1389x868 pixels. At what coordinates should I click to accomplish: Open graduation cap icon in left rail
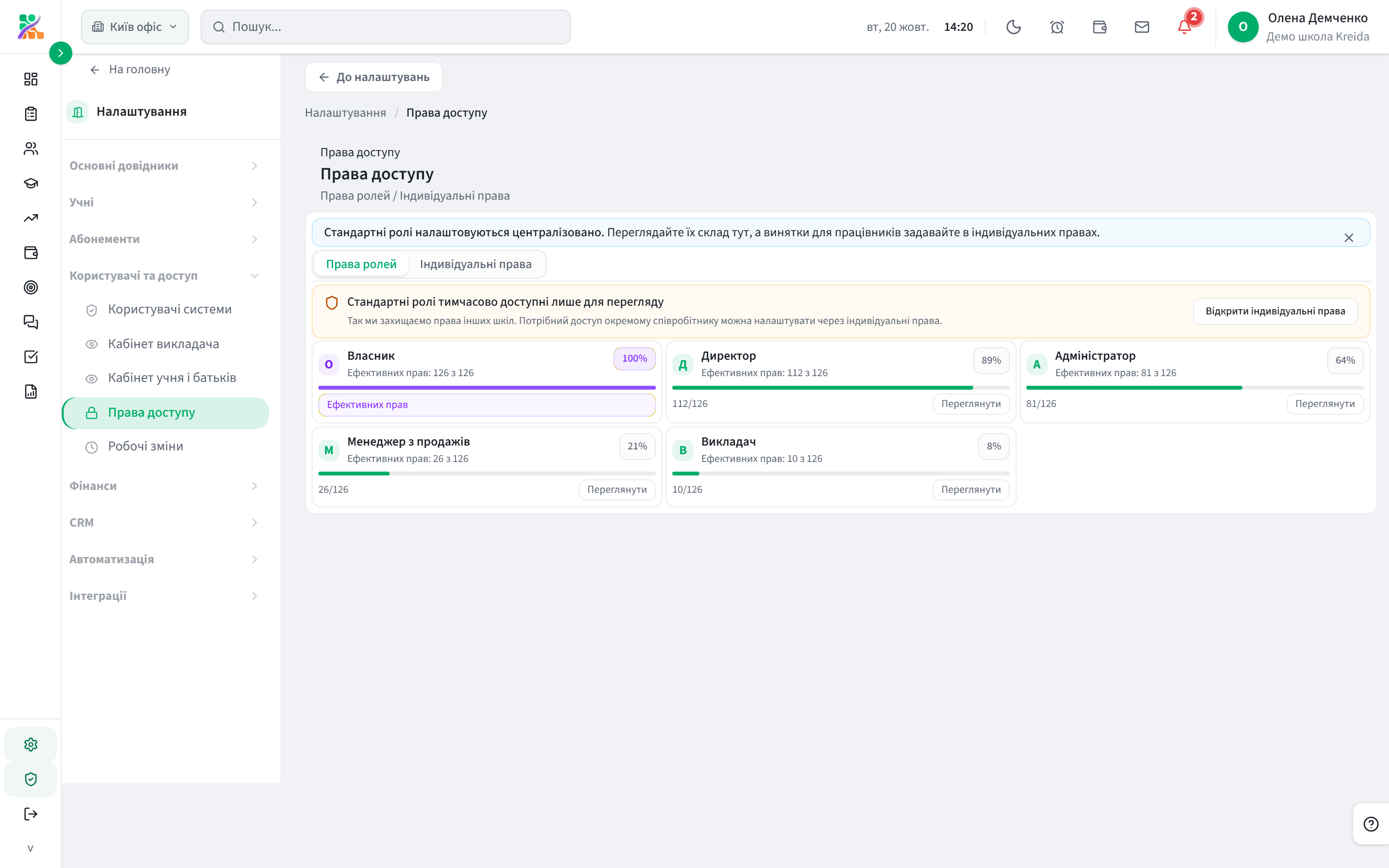click(31, 183)
